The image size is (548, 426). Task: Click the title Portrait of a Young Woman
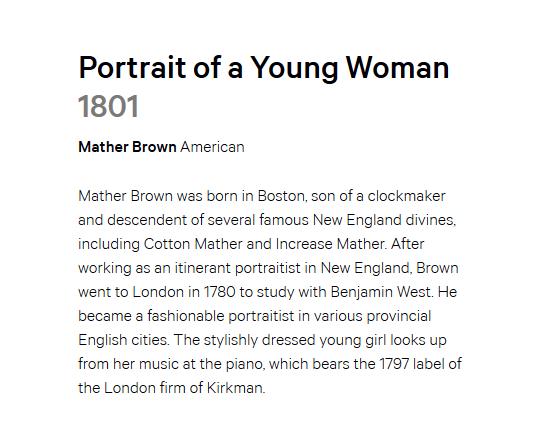(264, 68)
